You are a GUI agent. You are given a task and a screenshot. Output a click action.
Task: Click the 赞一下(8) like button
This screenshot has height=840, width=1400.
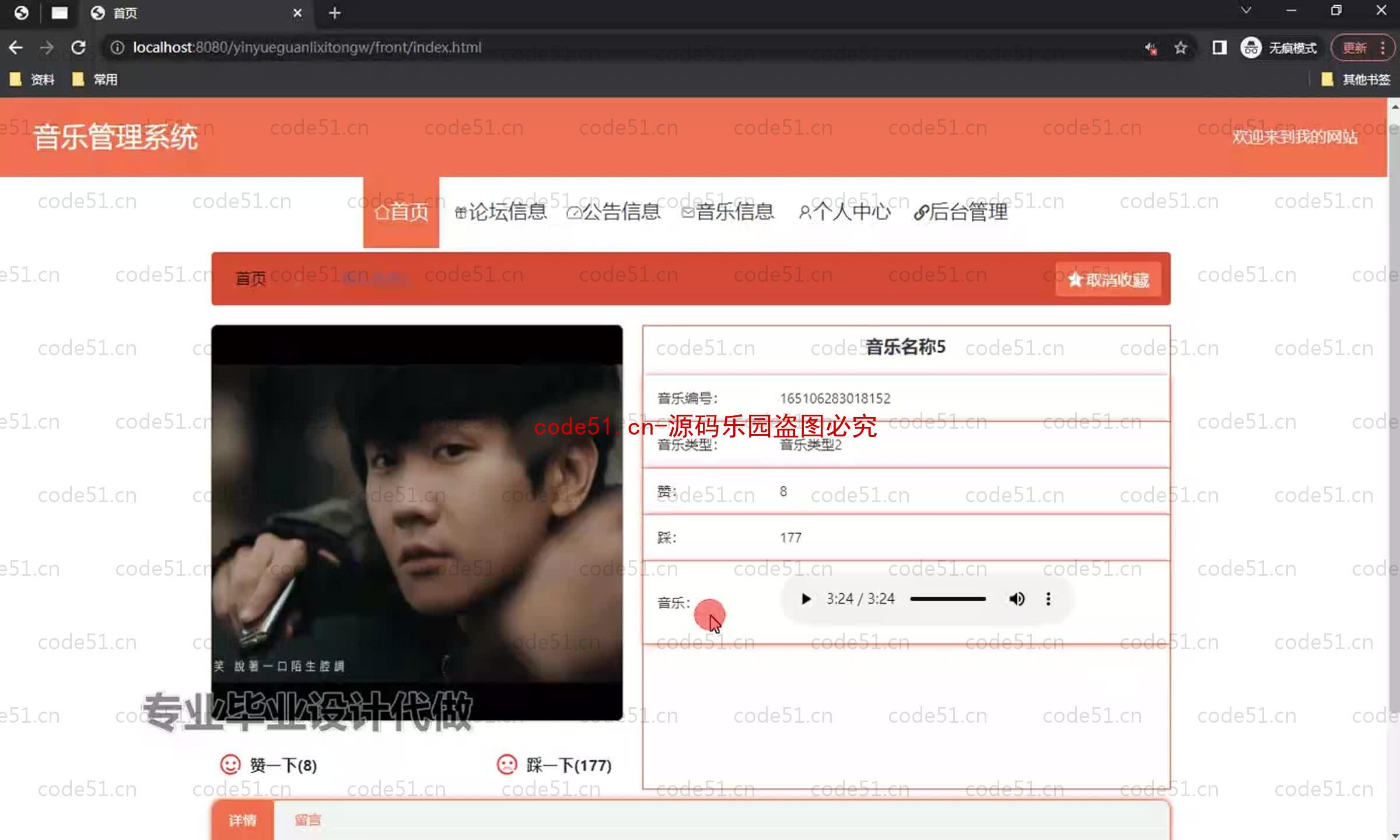(x=268, y=765)
